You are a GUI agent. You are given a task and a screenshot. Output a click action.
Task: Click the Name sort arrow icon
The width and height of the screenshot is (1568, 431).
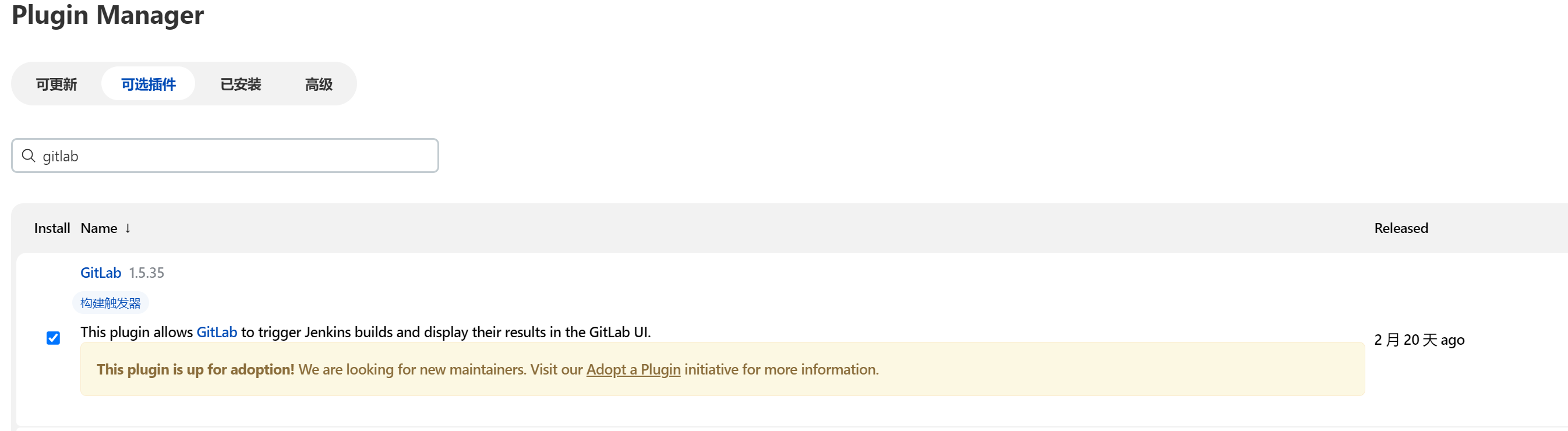pyautogui.click(x=128, y=228)
